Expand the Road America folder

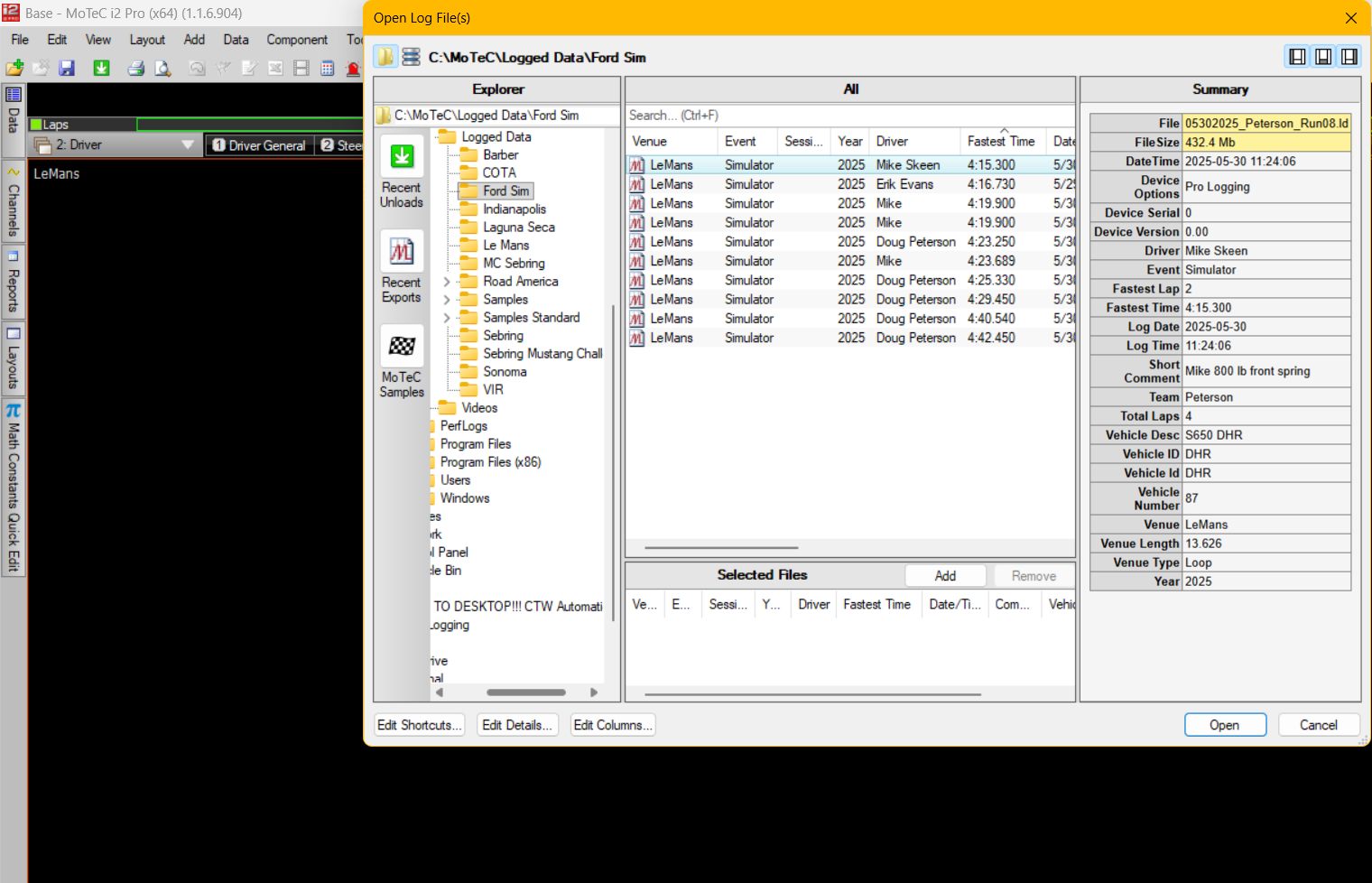point(446,282)
